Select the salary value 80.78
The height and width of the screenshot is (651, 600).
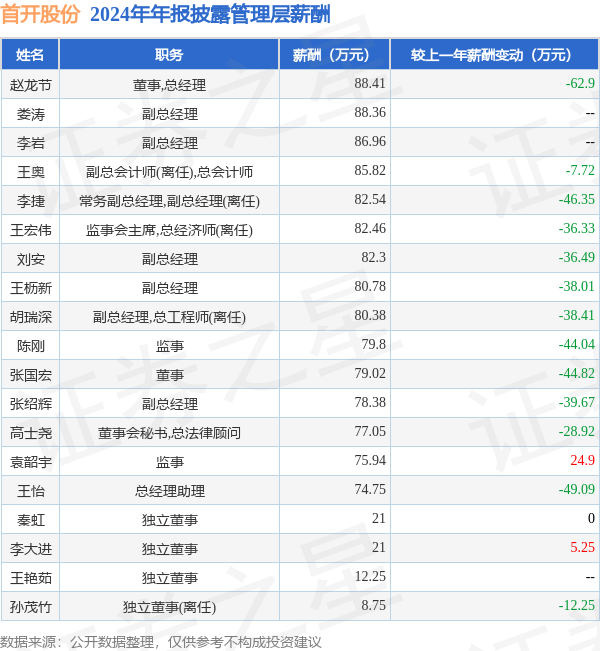click(x=370, y=286)
